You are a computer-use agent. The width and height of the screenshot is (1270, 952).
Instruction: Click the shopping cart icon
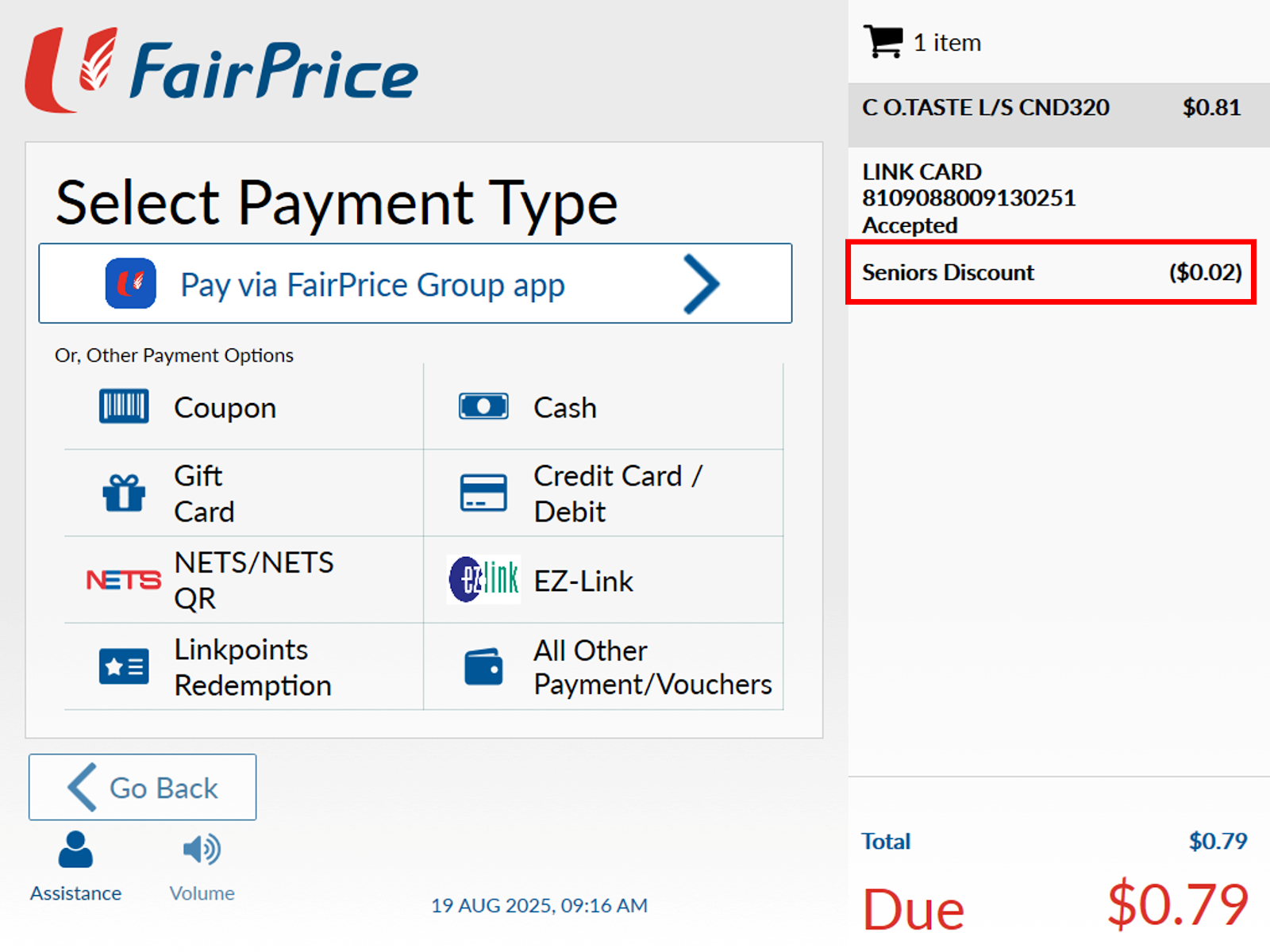click(883, 41)
